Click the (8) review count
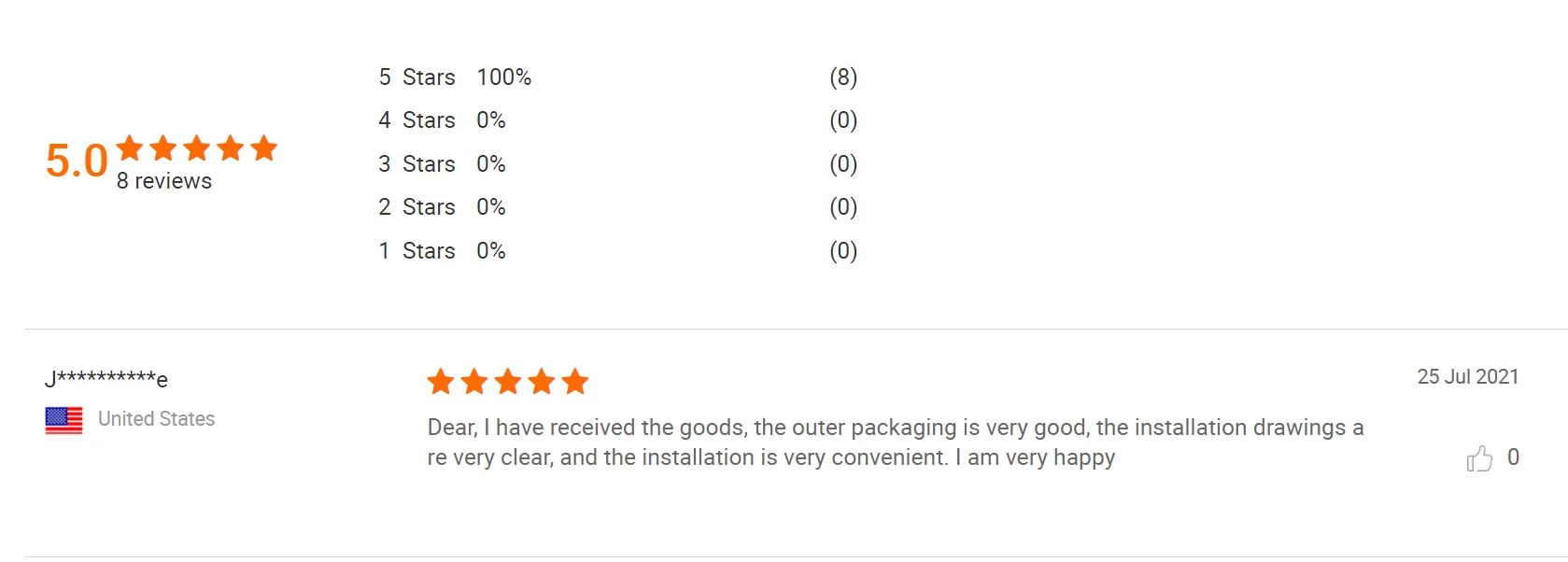Screen dimensions: 1568x562 [x=842, y=77]
